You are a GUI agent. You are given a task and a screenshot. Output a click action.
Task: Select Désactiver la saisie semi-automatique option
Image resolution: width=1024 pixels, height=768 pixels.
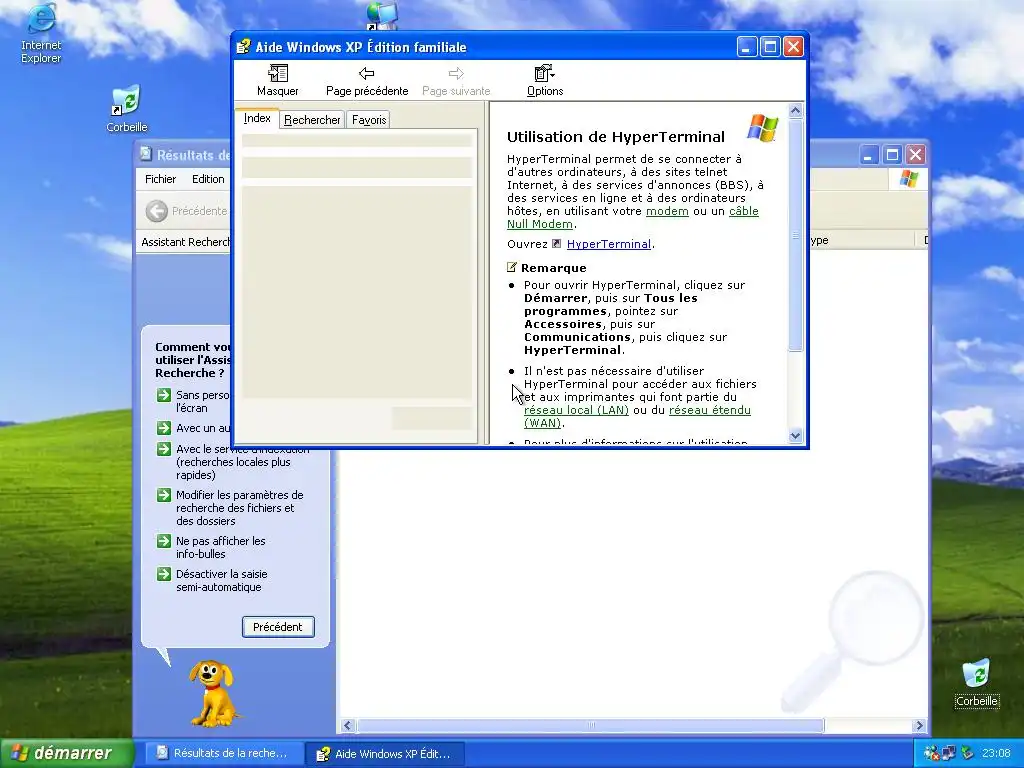click(221, 581)
